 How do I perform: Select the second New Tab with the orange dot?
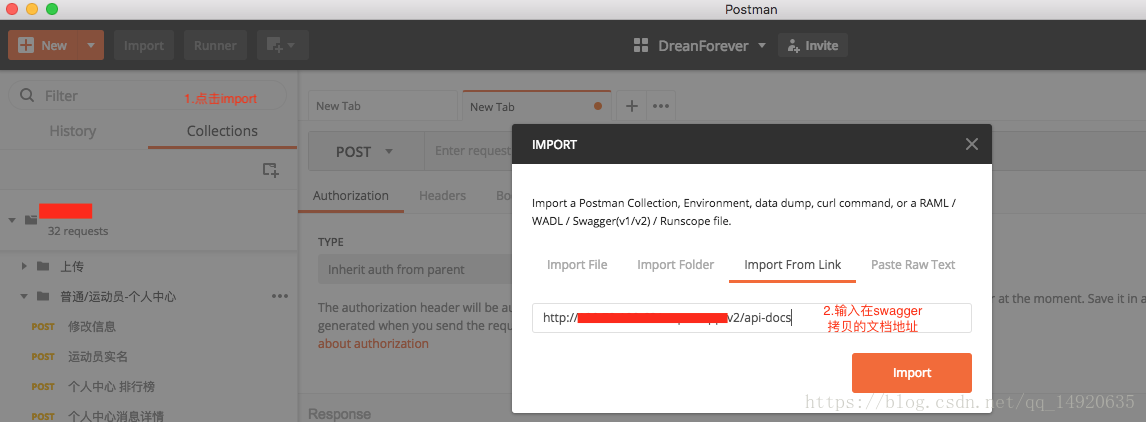537,106
